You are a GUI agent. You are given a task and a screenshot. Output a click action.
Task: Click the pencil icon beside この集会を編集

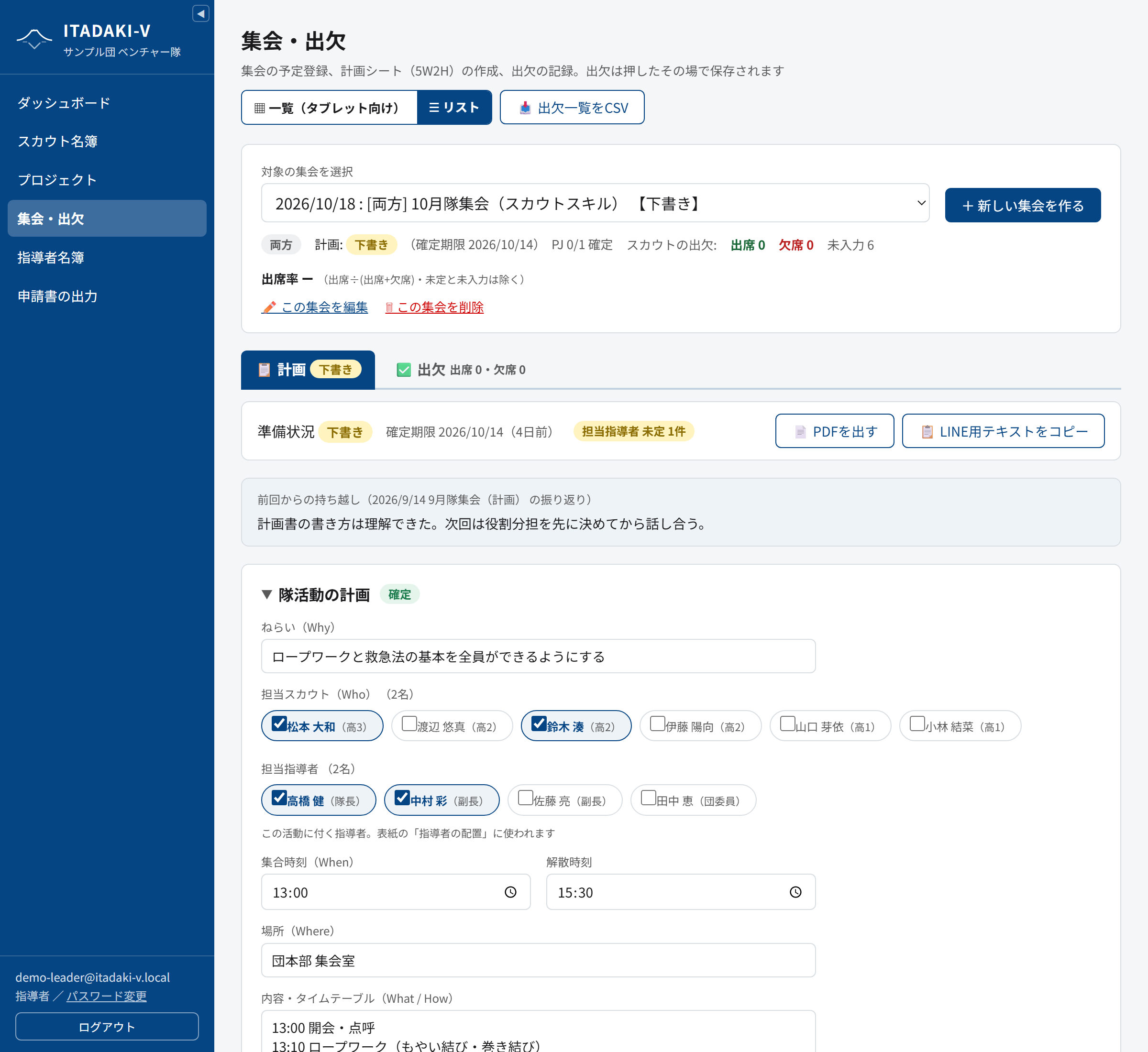[269, 307]
